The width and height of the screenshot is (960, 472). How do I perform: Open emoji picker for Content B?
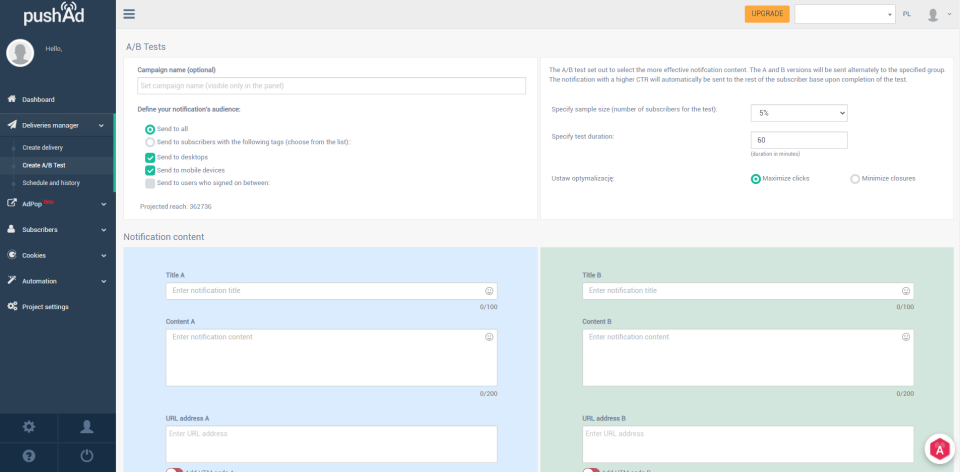pyautogui.click(x=906, y=337)
